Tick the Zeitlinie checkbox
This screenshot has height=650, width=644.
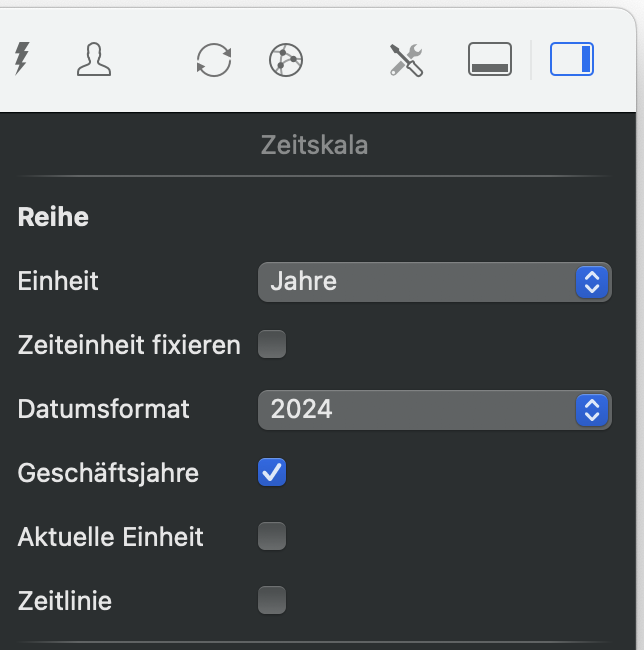(272, 600)
